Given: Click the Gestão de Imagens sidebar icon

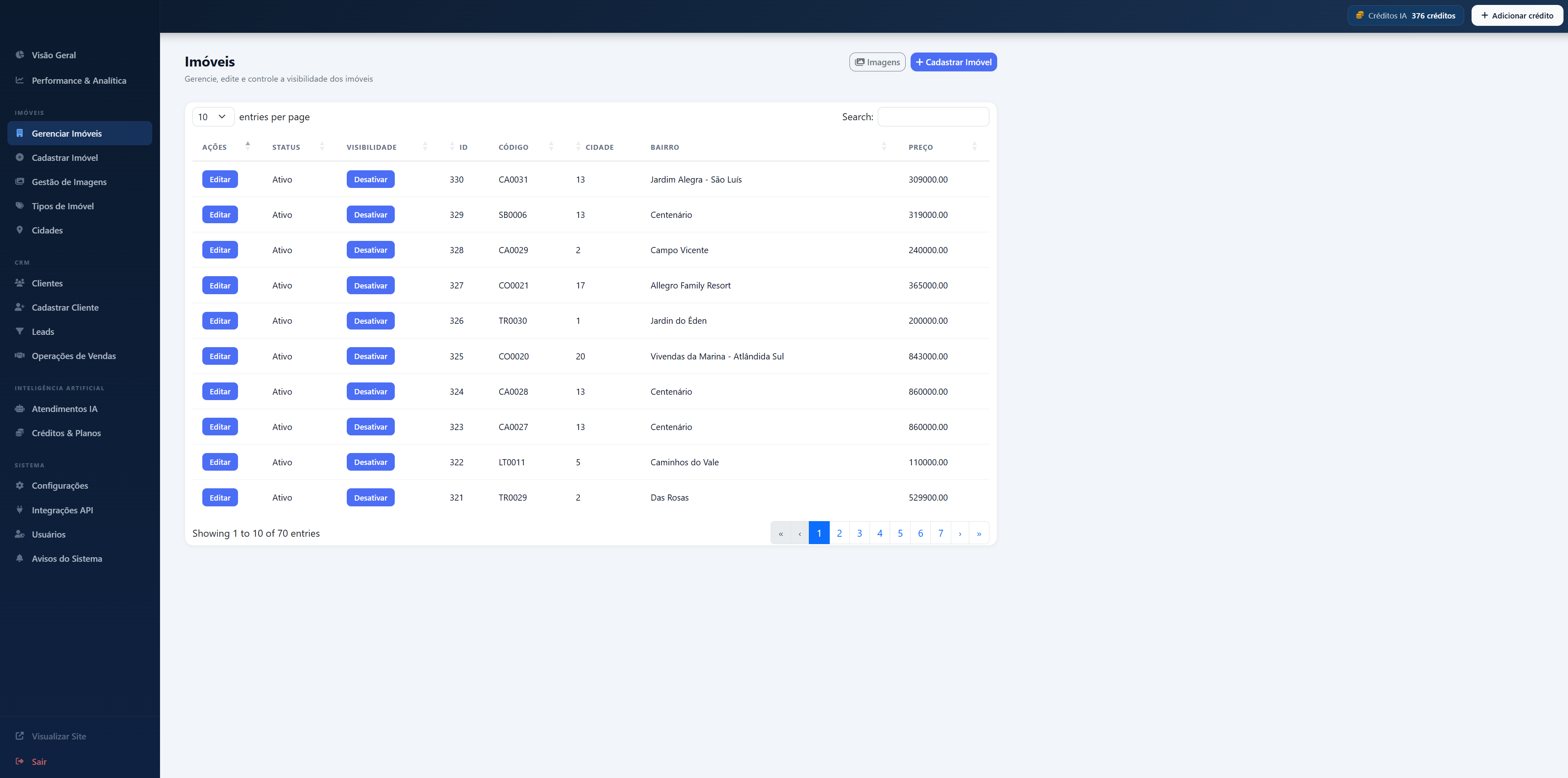Looking at the screenshot, I should click(19, 181).
